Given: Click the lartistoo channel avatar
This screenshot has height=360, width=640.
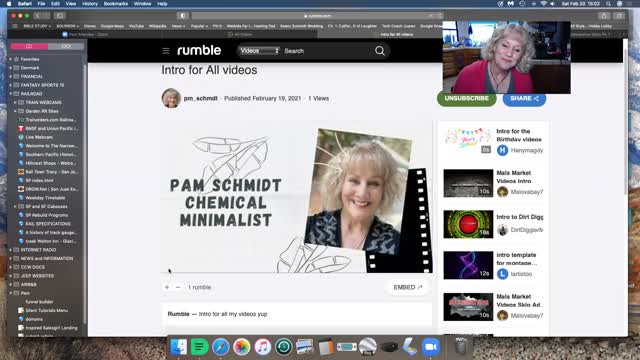Looking at the screenshot, I should click(502, 274).
